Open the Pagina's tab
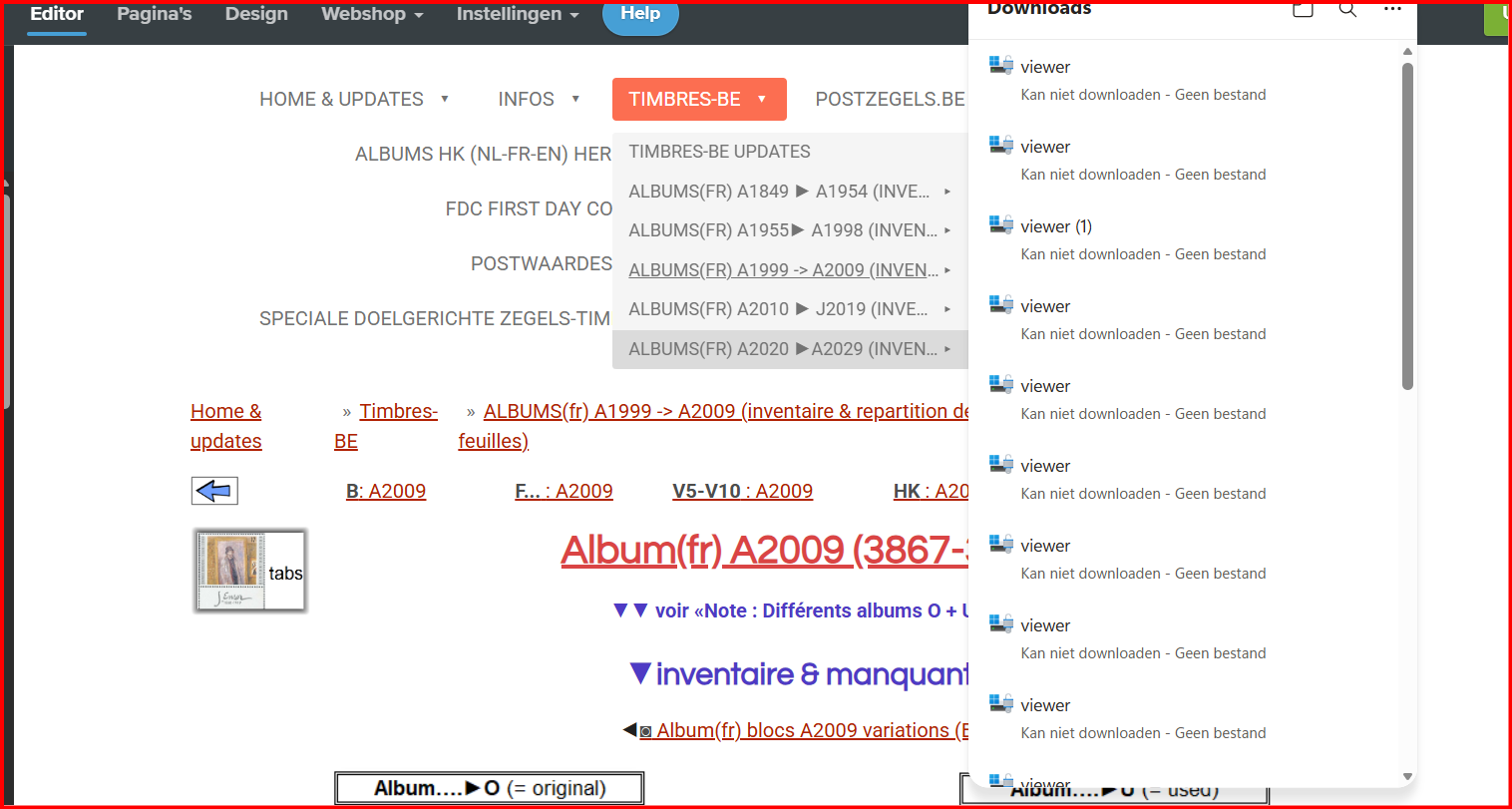The height and width of the screenshot is (809, 1512). pos(155,14)
